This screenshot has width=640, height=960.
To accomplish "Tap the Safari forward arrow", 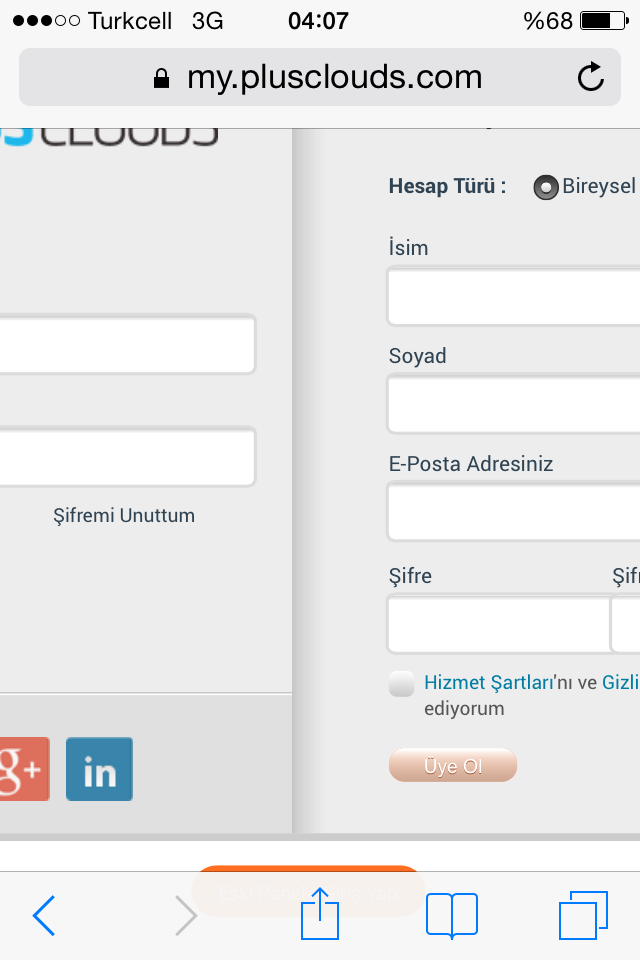I will (186, 915).
